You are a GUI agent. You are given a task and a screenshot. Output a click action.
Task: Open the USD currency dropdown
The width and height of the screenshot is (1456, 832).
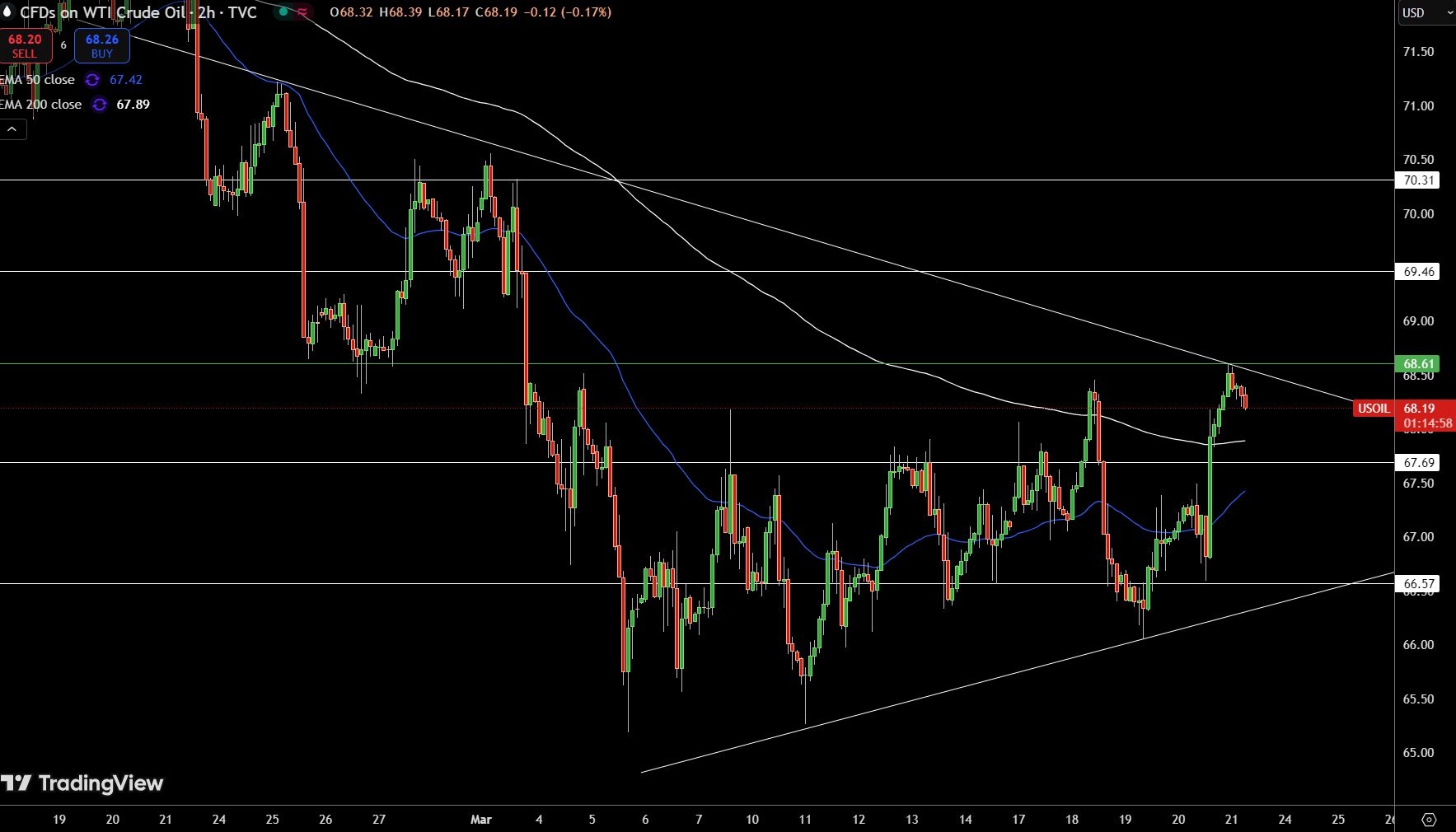(x=1426, y=12)
